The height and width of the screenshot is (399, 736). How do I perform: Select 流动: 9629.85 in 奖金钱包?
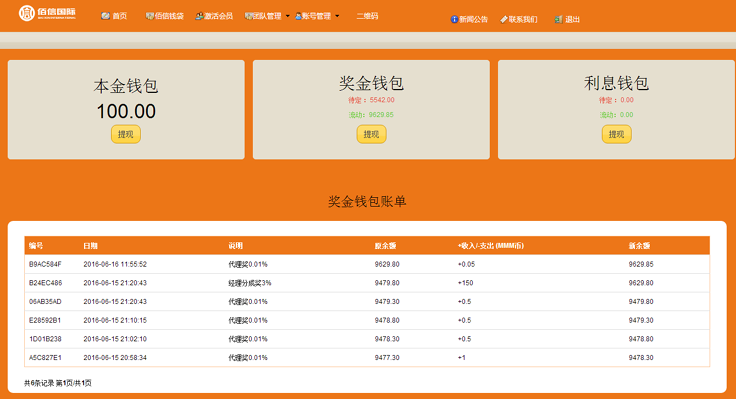pyautogui.click(x=371, y=115)
